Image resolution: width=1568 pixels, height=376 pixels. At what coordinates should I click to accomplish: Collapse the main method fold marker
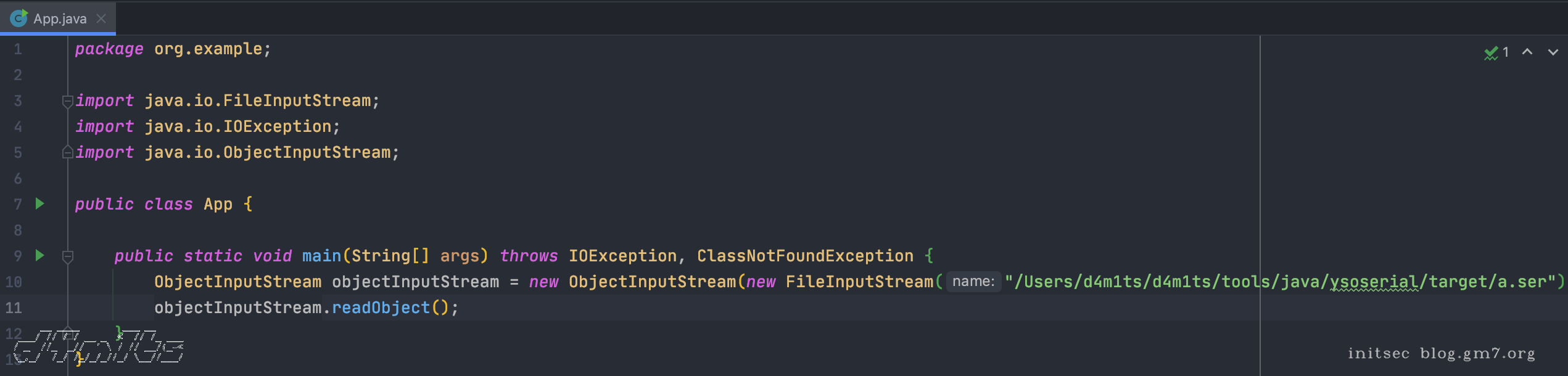pyautogui.click(x=68, y=256)
